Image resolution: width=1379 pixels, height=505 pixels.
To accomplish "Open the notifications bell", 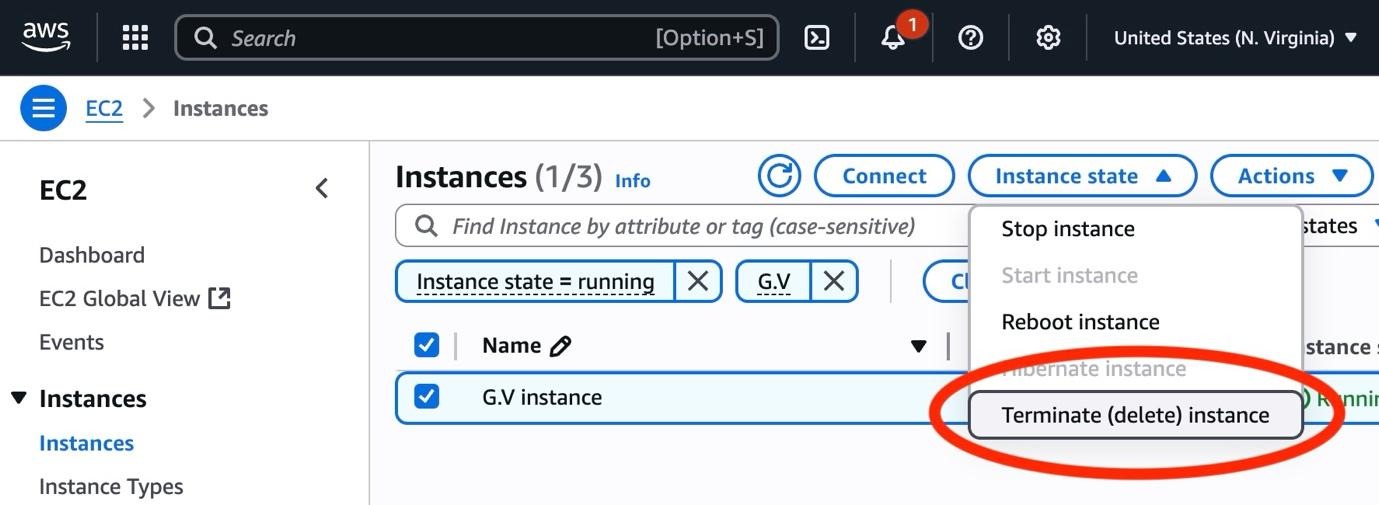I will 893,38.
